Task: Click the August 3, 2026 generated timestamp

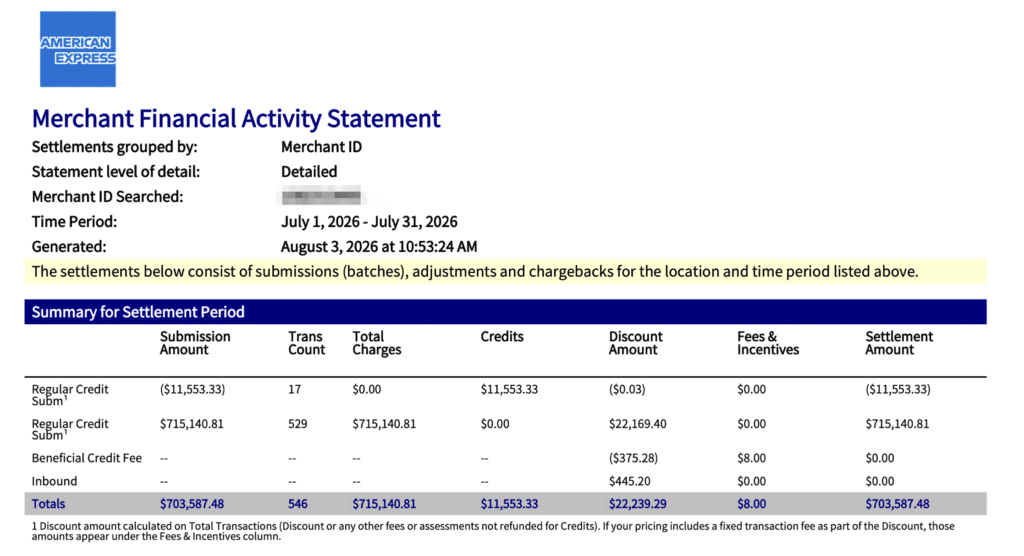Action: pos(379,246)
